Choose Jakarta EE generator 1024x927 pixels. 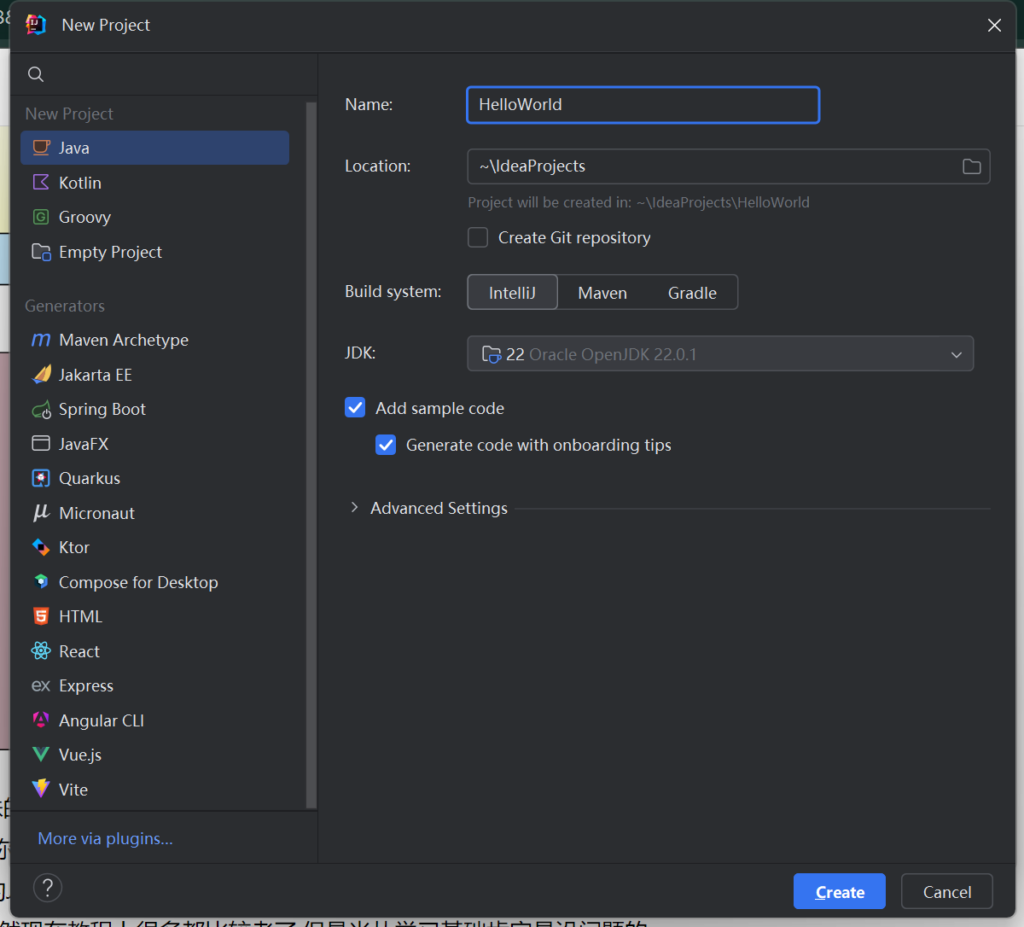pyautogui.click(x=155, y=374)
